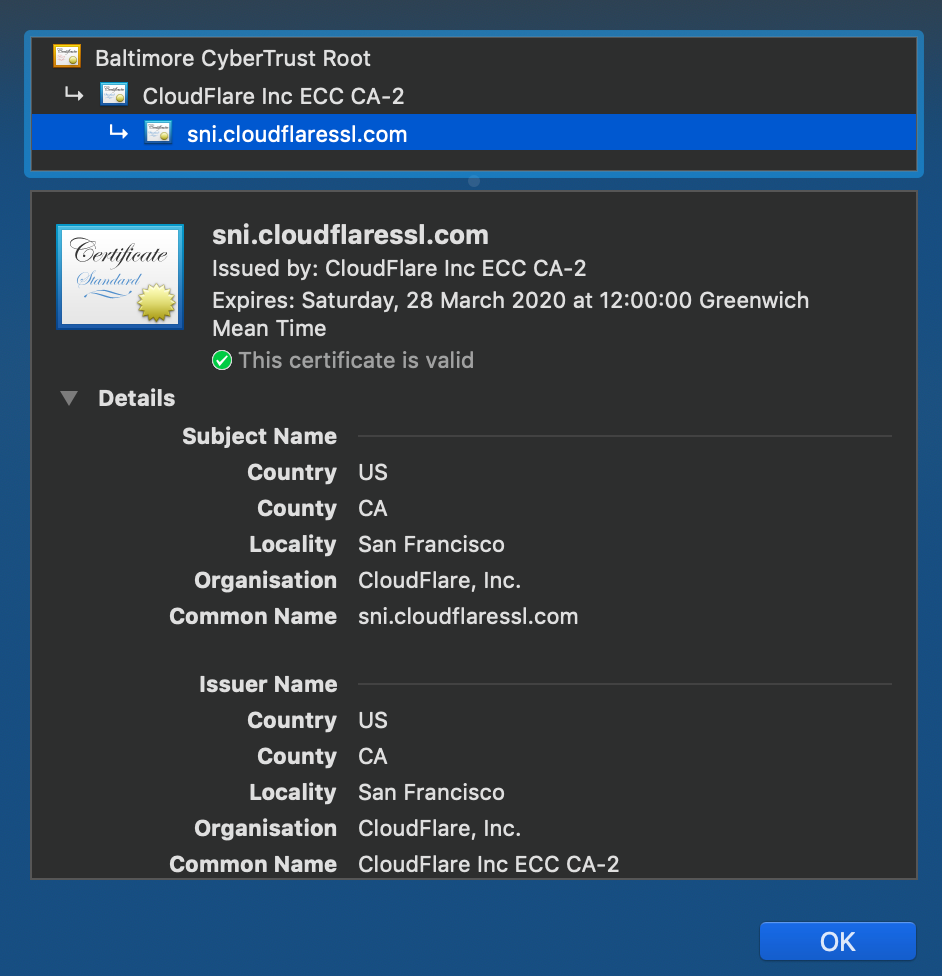The image size is (942, 976).
Task: Select Baltimore CyberTrust Root in chain
Action: pos(233,58)
